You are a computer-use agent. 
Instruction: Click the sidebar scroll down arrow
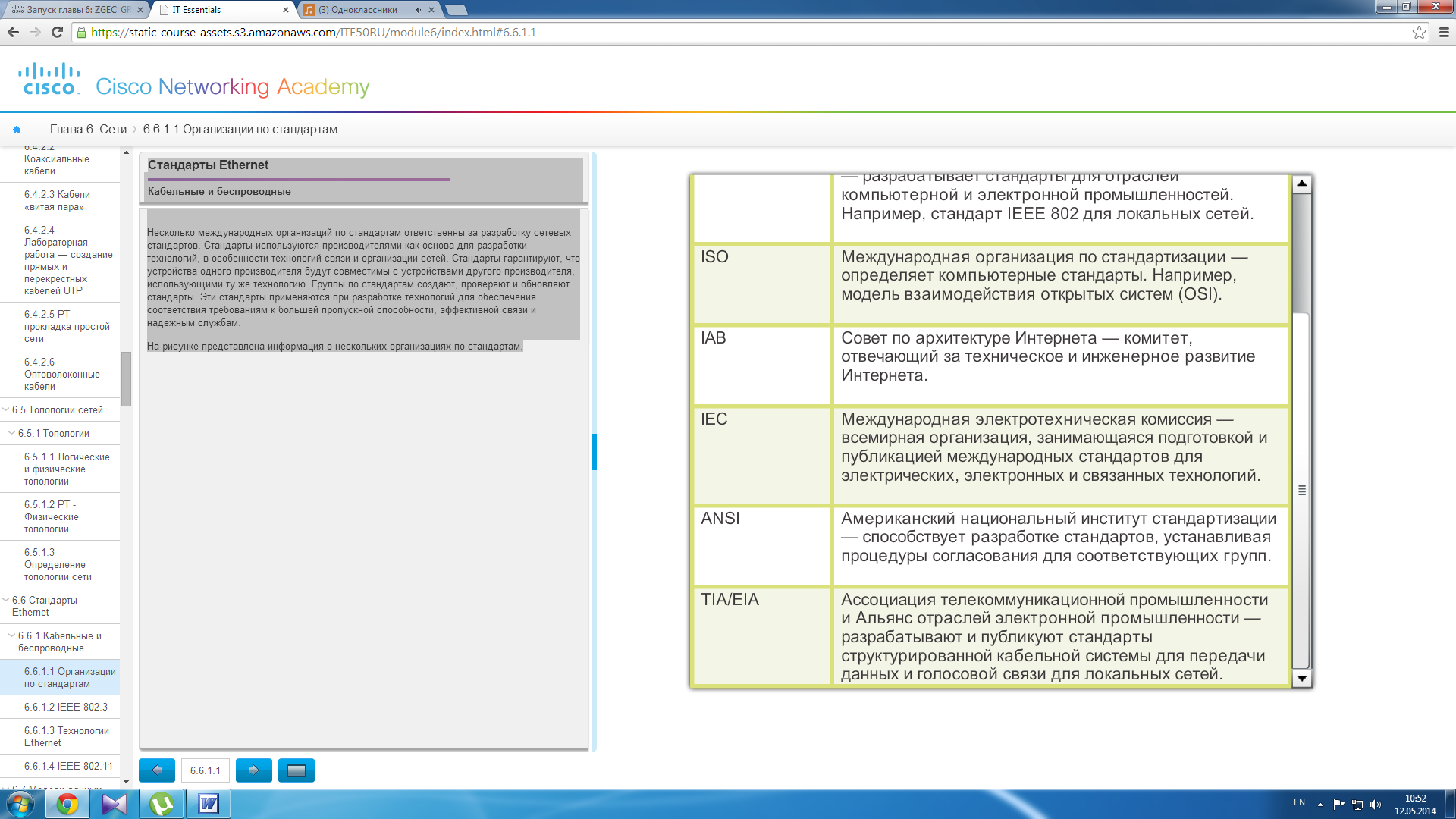pyautogui.click(x=126, y=782)
